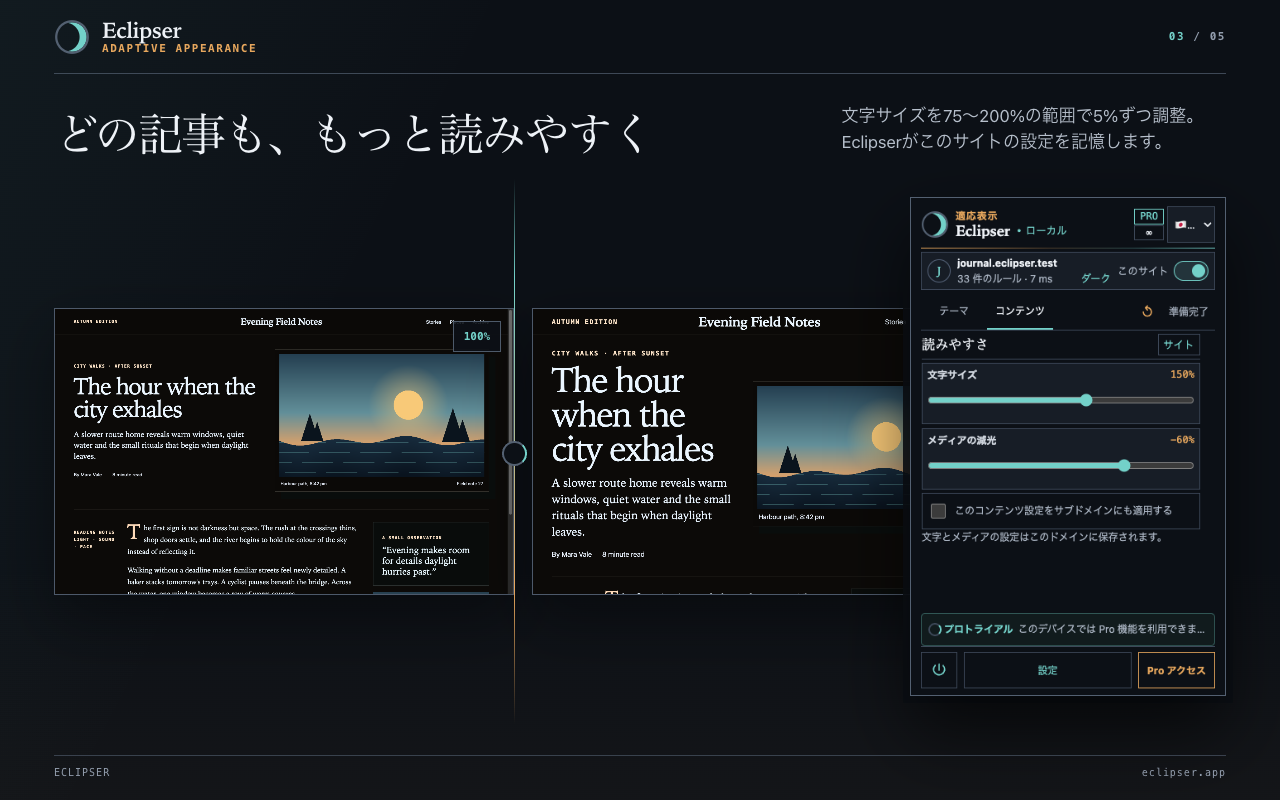Image resolution: width=1280 pixels, height=800 pixels.
Task: Click the 準備完了 status text
Action: pos(1187,312)
